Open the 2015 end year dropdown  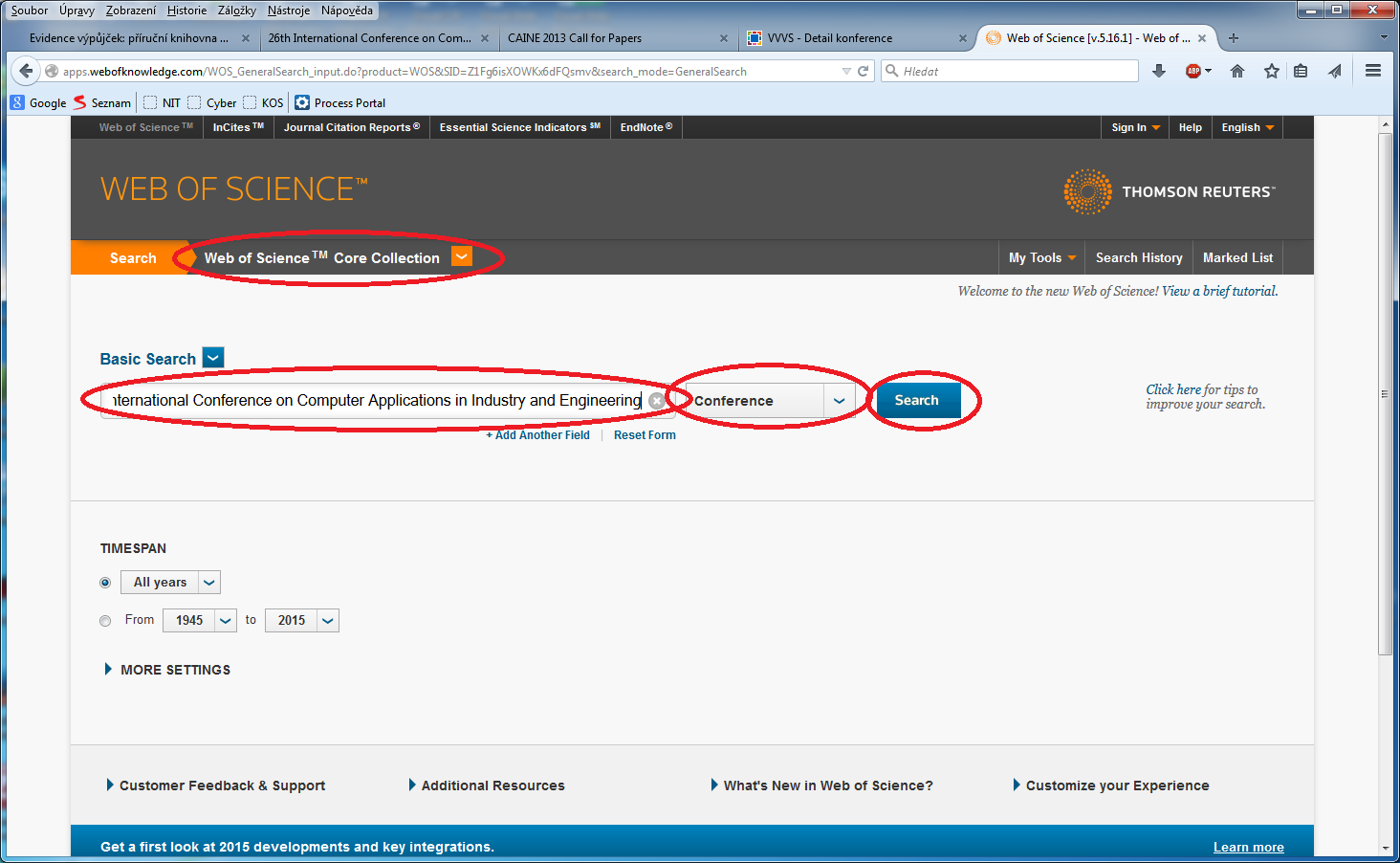coord(302,620)
